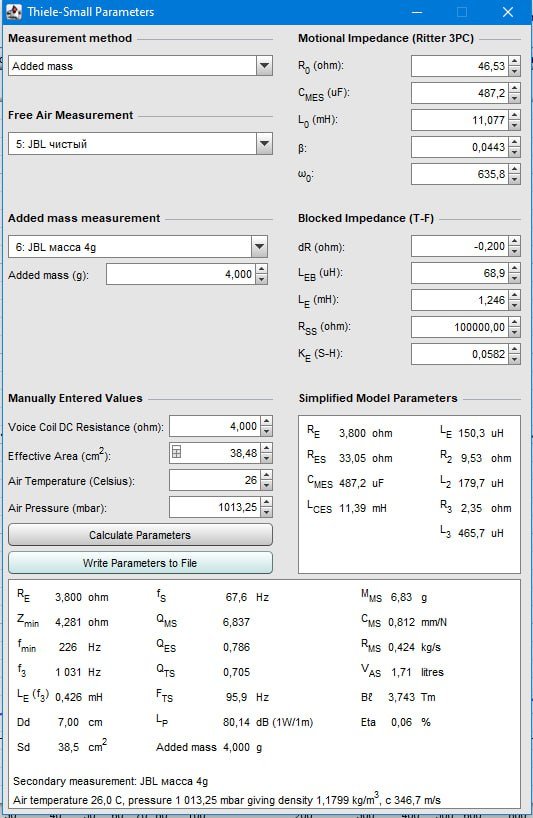Click the LEB (uH) field showing 68,9
This screenshot has height=818, width=533.
(x=460, y=273)
